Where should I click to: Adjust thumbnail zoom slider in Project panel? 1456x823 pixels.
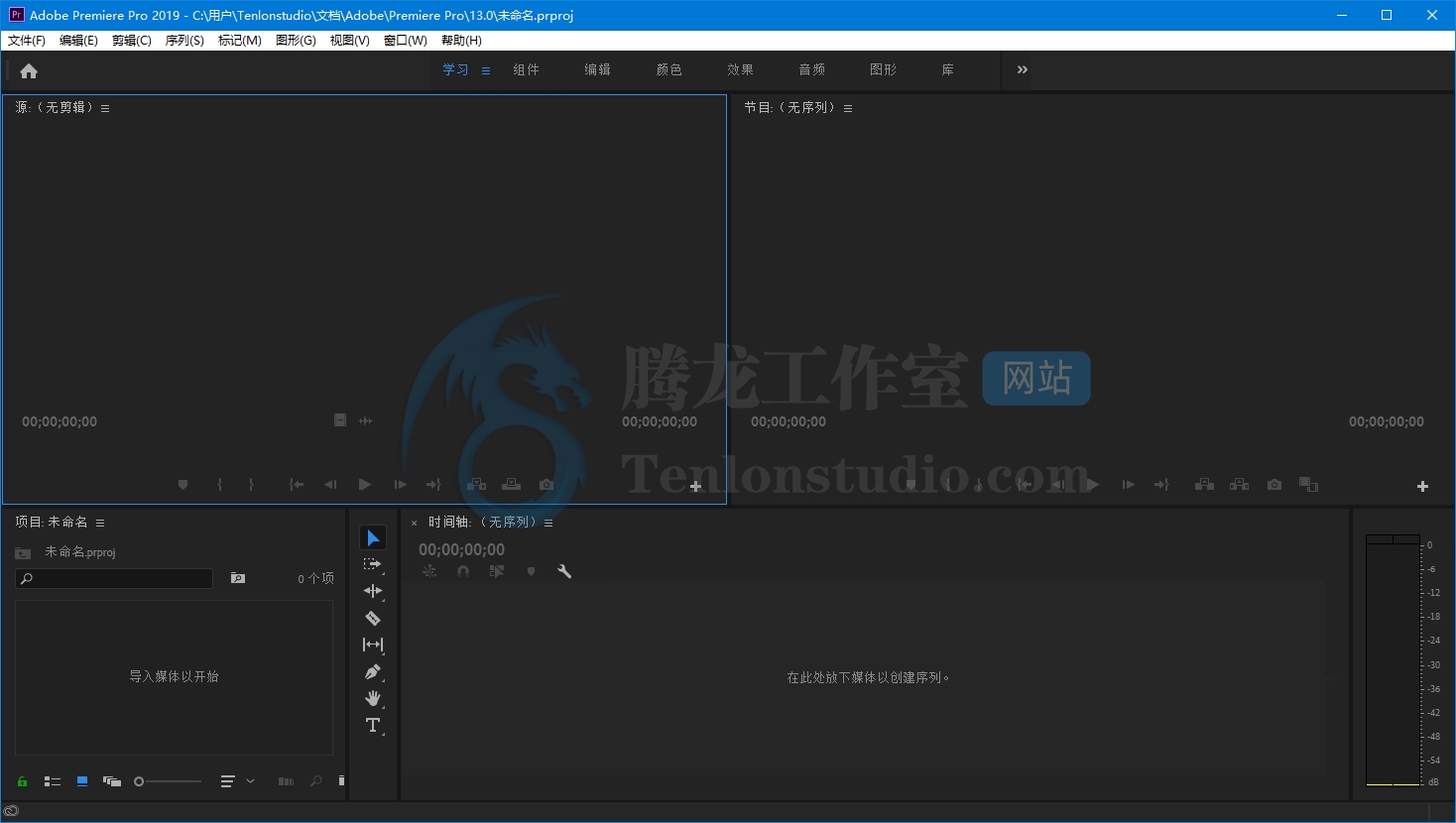point(168,781)
